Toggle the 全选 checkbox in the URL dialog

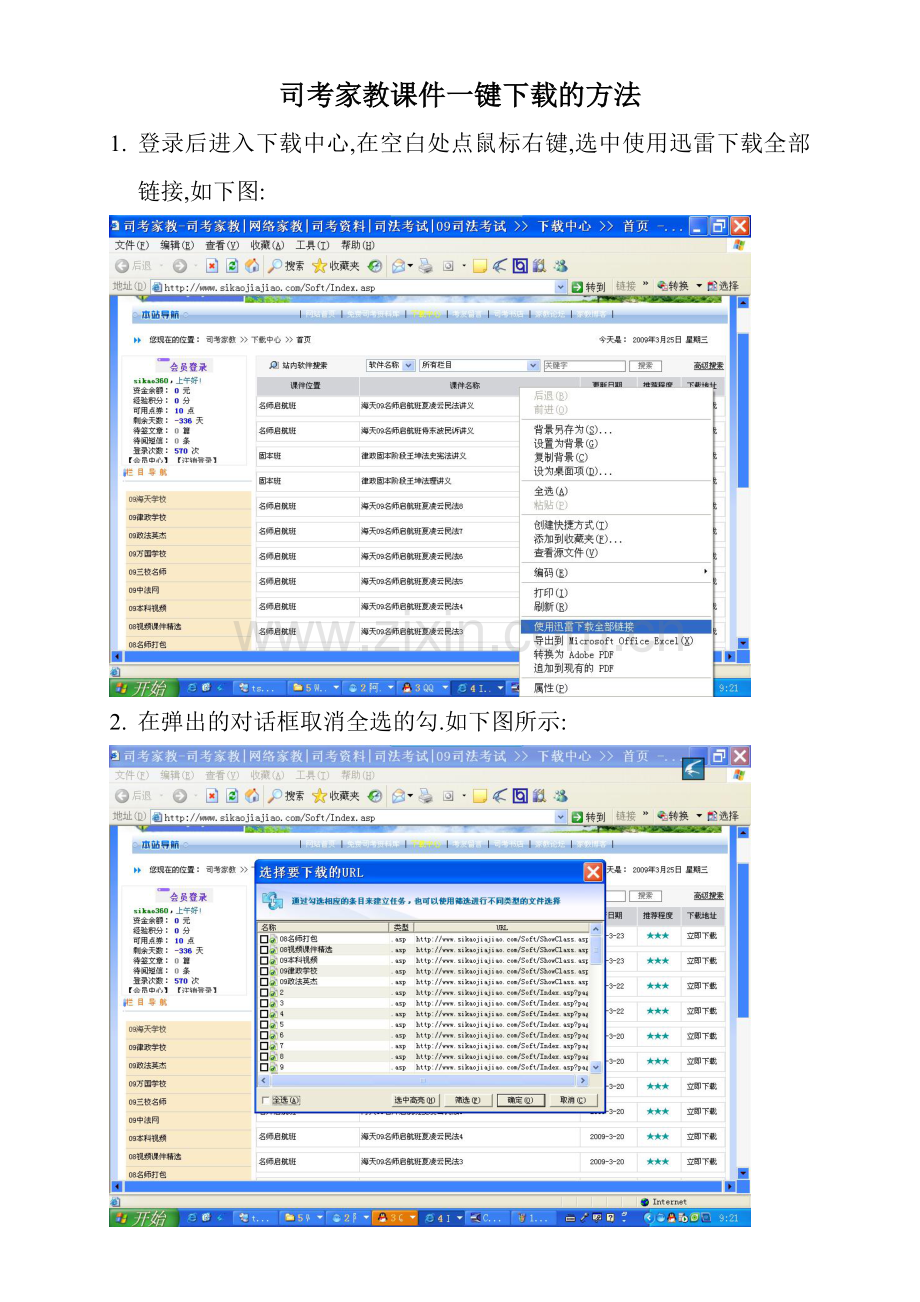point(266,1100)
